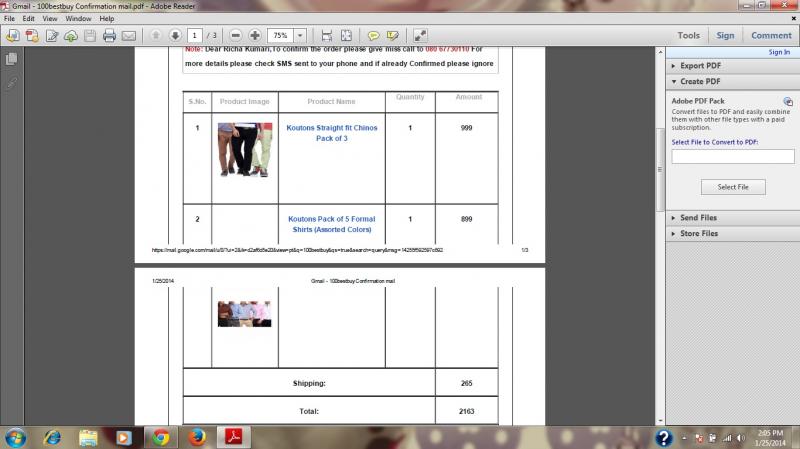Click the chinos product image
The width and height of the screenshot is (800, 449).
[245, 149]
